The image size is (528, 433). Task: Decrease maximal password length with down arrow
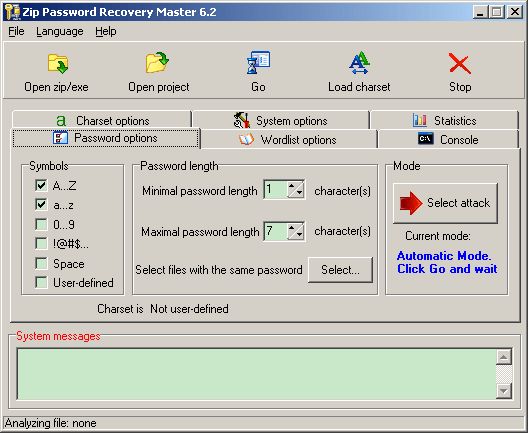299,235
